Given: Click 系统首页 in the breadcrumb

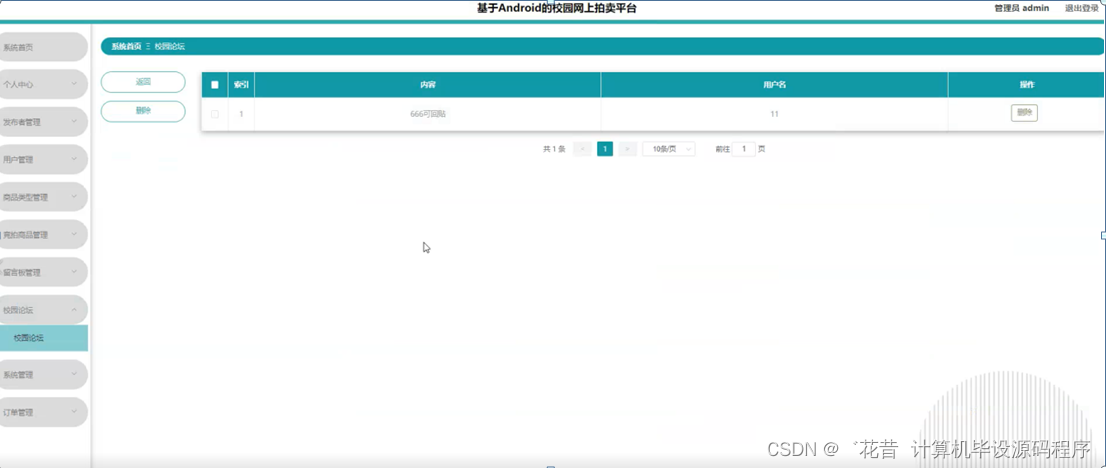Looking at the screenshot, I should click(x=126, y=47).
